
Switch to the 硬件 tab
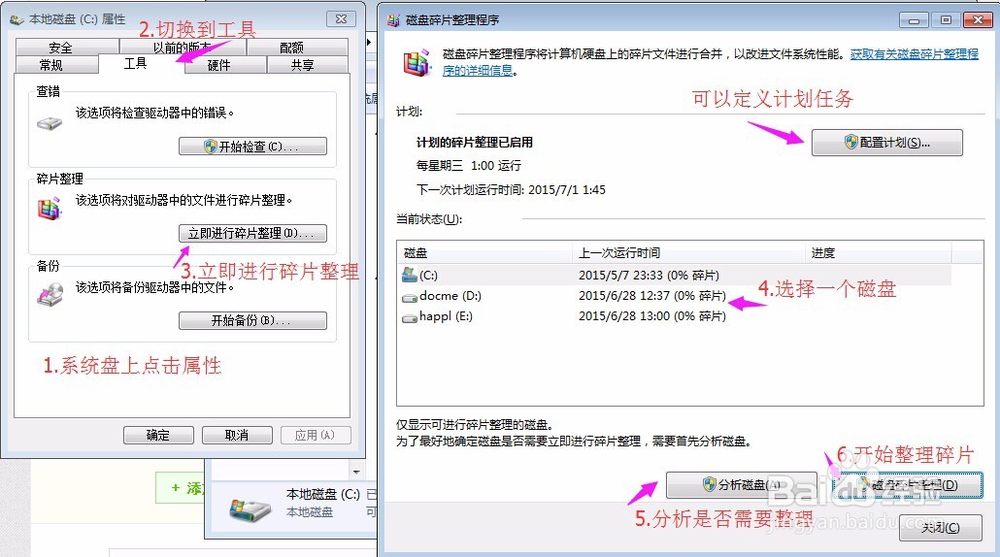[225, 65]
